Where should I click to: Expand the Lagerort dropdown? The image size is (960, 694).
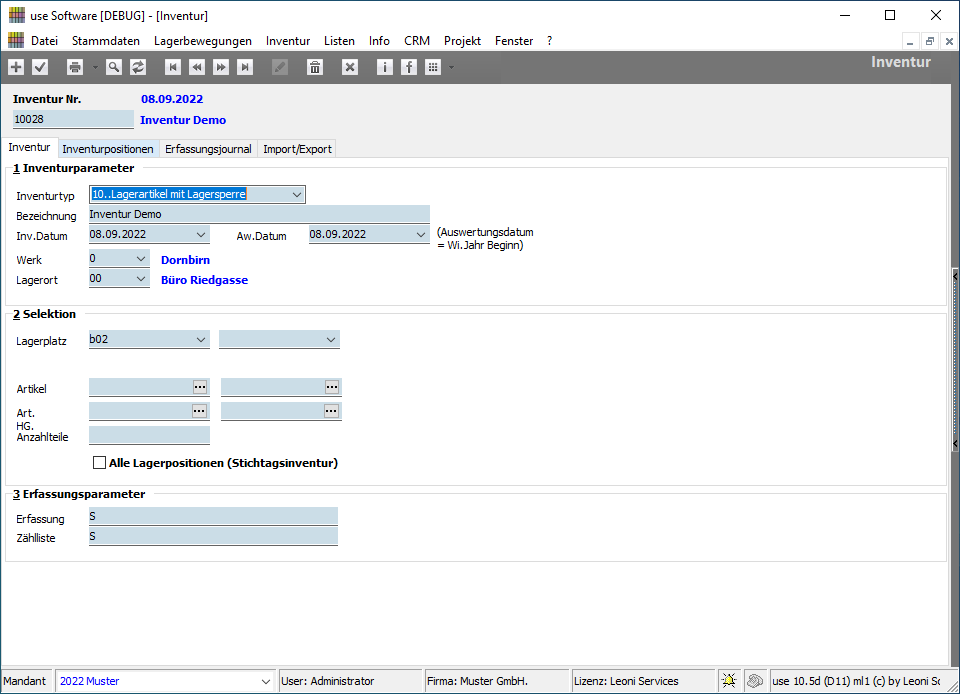click(141, 279)
